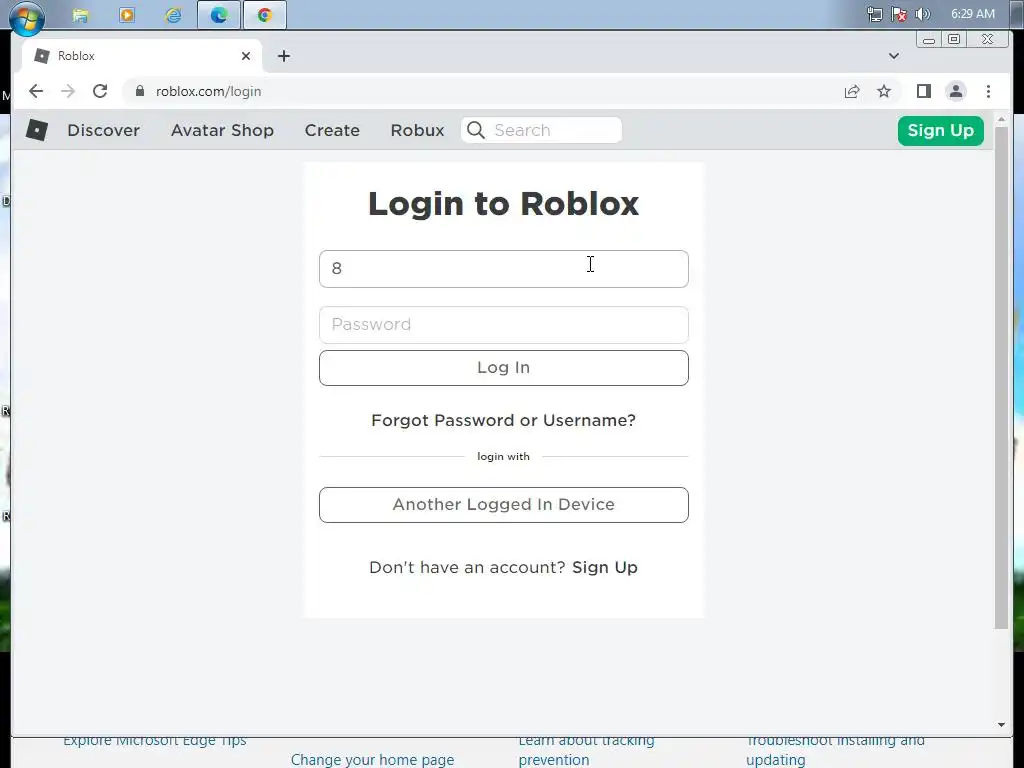1024x768 pixels.
Task: Bookmark this page with the star icon
Action: pyautogui.click(x=884, y=91)
